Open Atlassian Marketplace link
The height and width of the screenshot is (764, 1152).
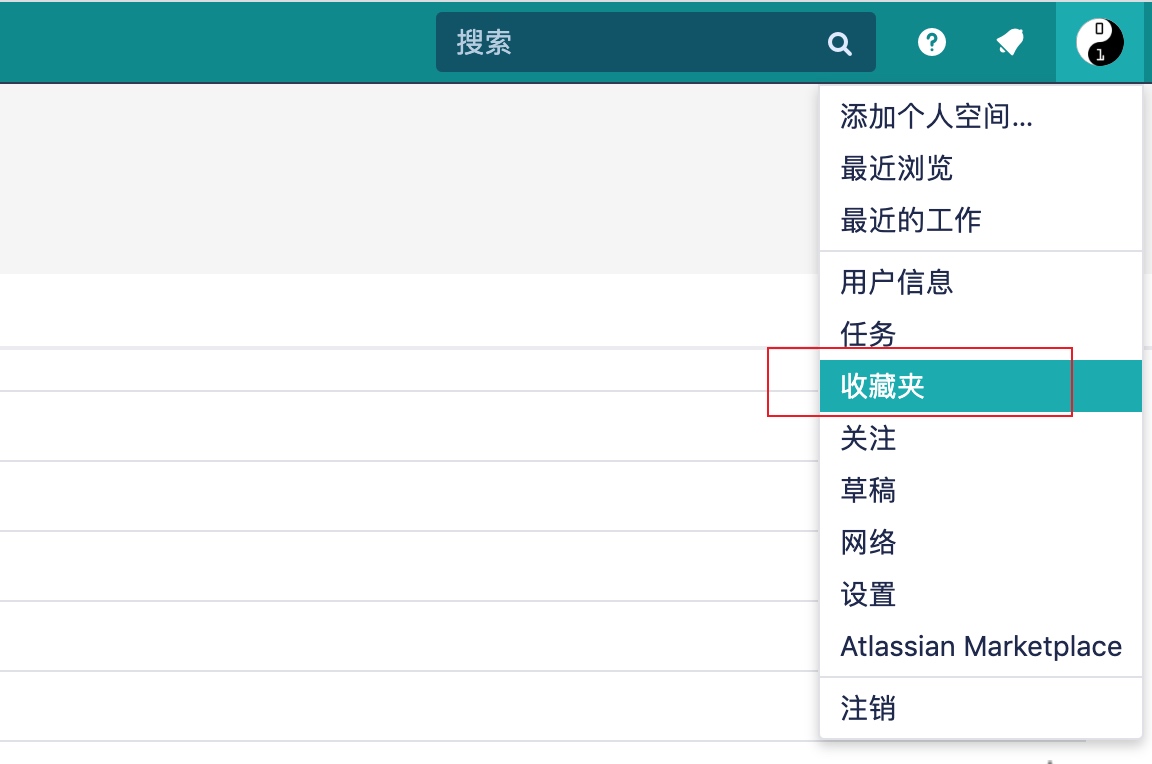981,646
